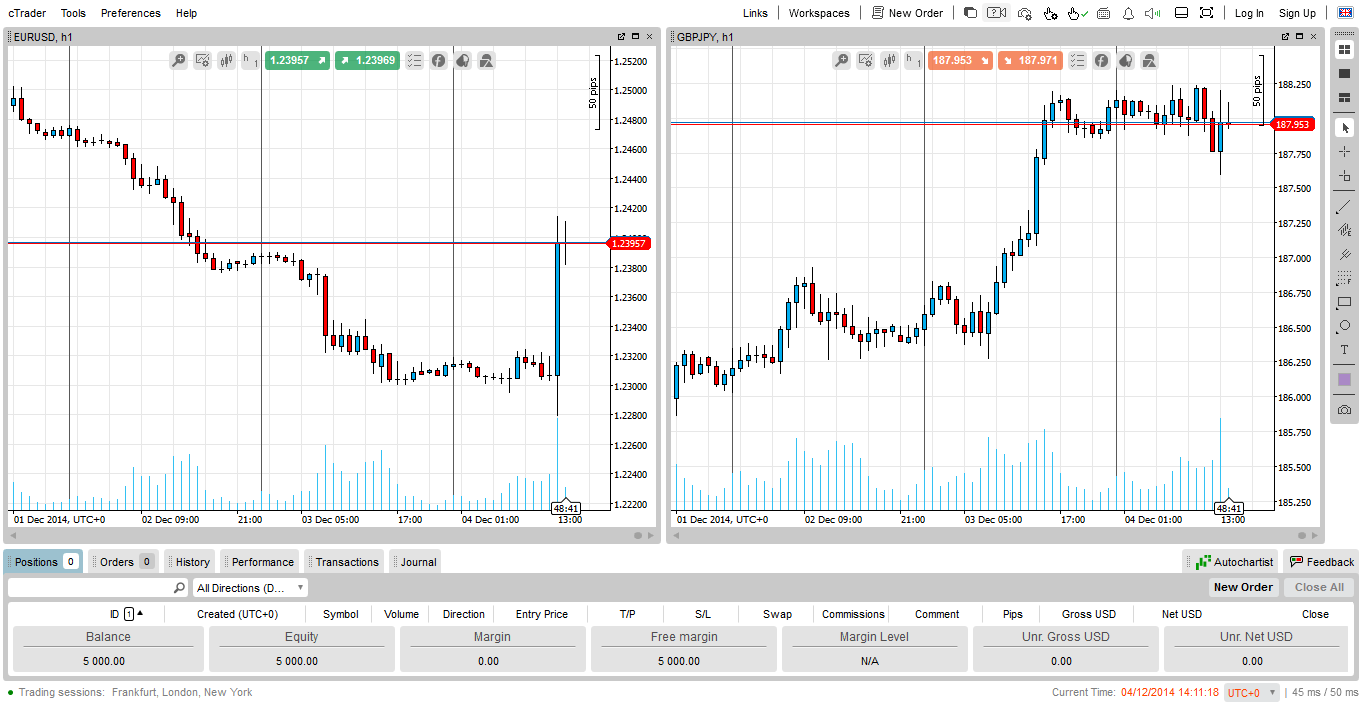
Task: Choose the text annotation tool
Action: 1344,350
